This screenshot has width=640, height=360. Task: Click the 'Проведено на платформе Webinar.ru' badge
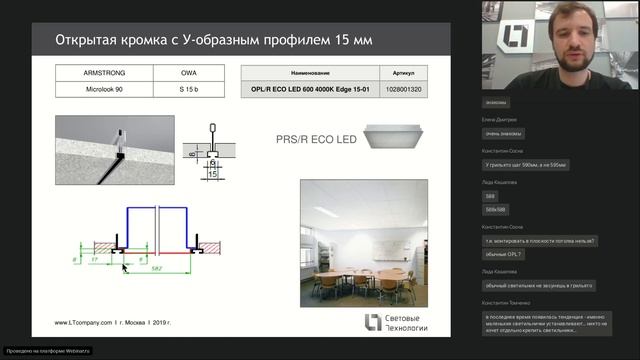pos(48,351)
